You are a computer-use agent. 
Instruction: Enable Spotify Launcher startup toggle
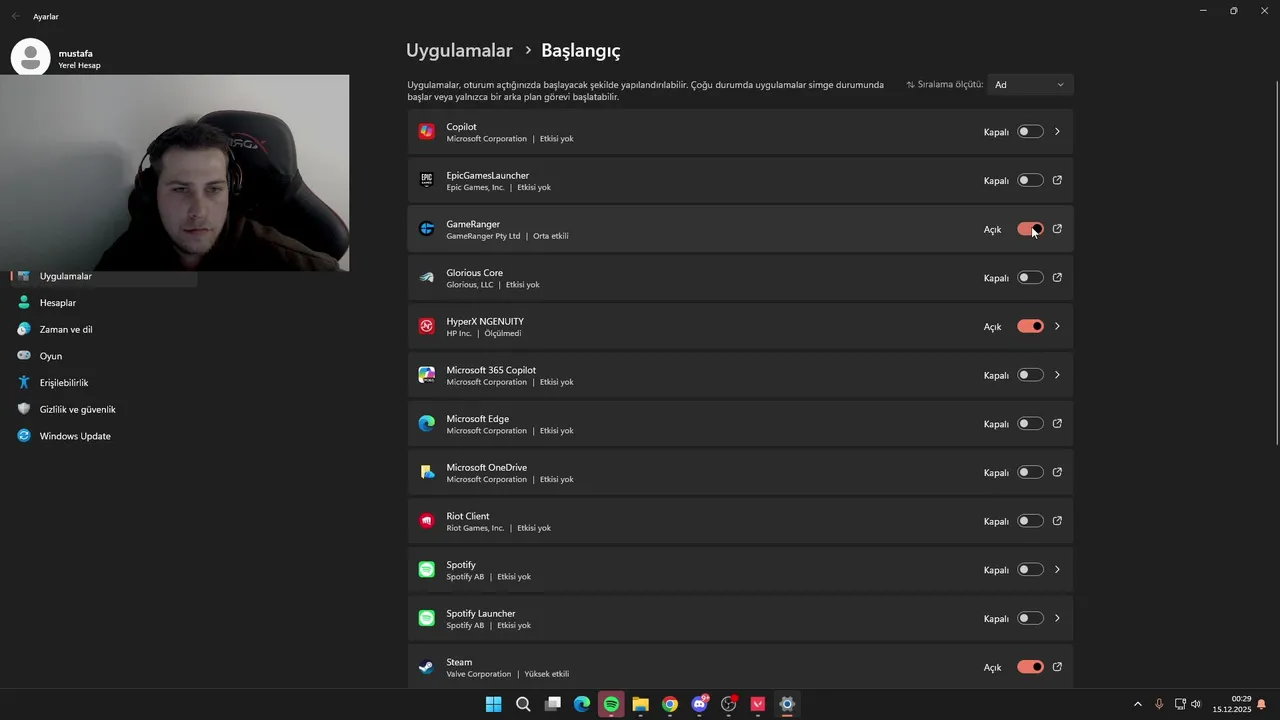click(x=1030, y=618)
